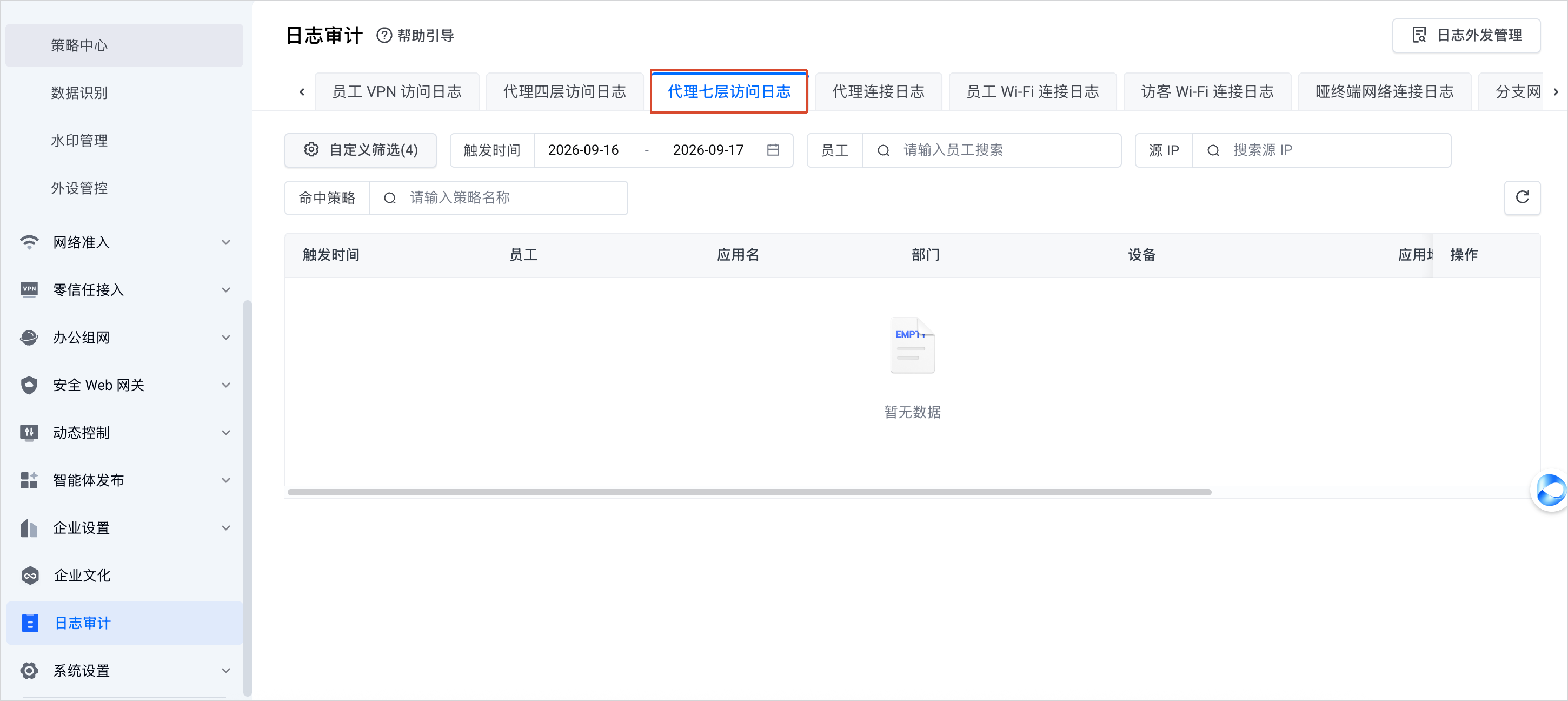The image size is (1568, 701).
Task: Expand the 零信任接入 menu chevron
Action: pos(226,290)
